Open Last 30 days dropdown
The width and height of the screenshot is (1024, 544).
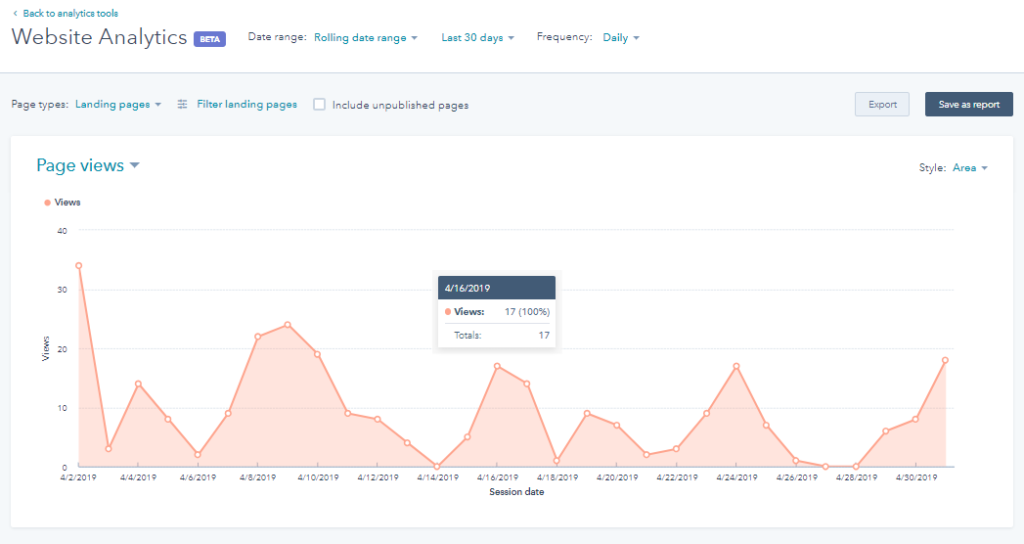477,38
